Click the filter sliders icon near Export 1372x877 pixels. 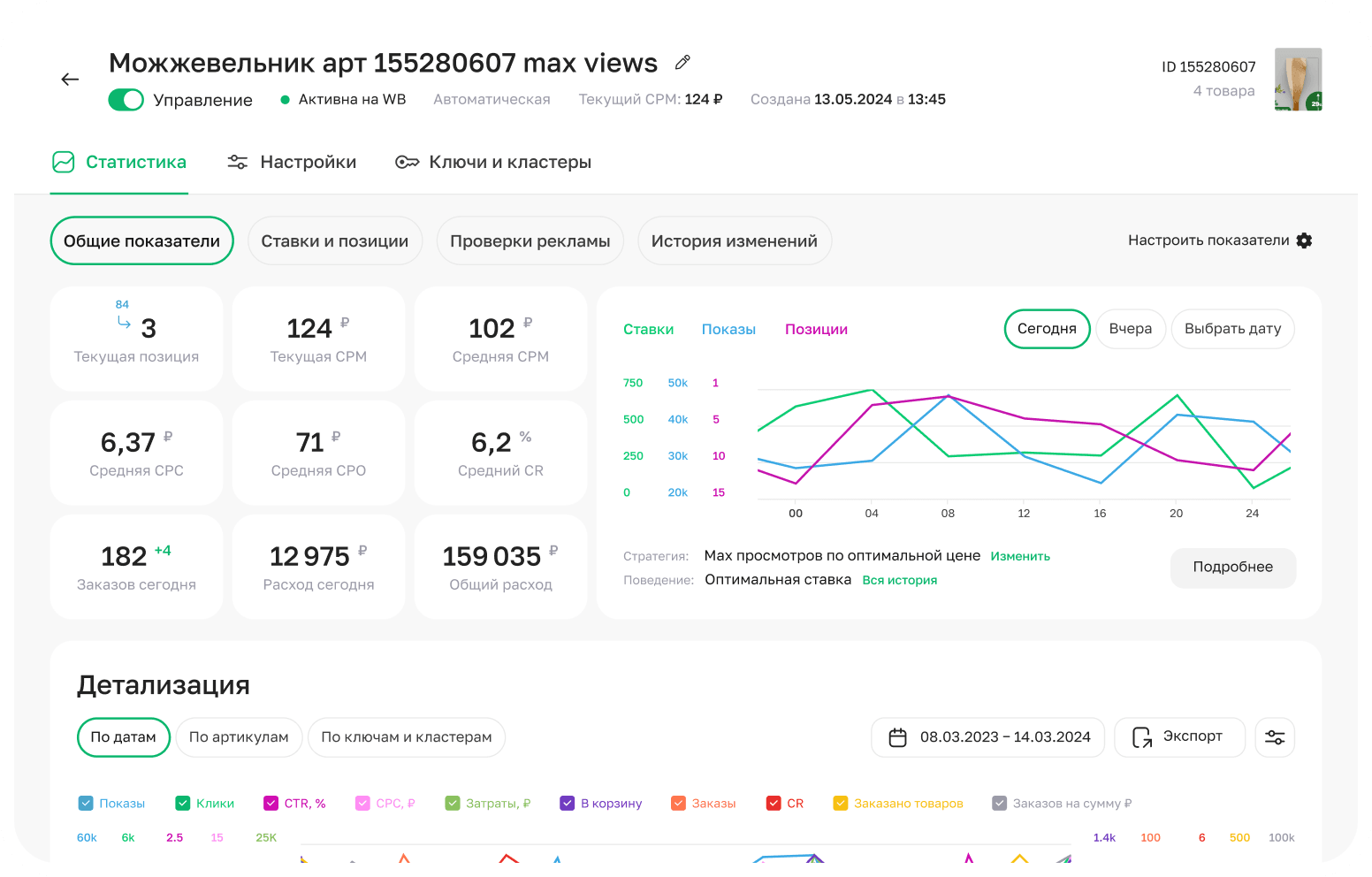[x=1274, y=737]
